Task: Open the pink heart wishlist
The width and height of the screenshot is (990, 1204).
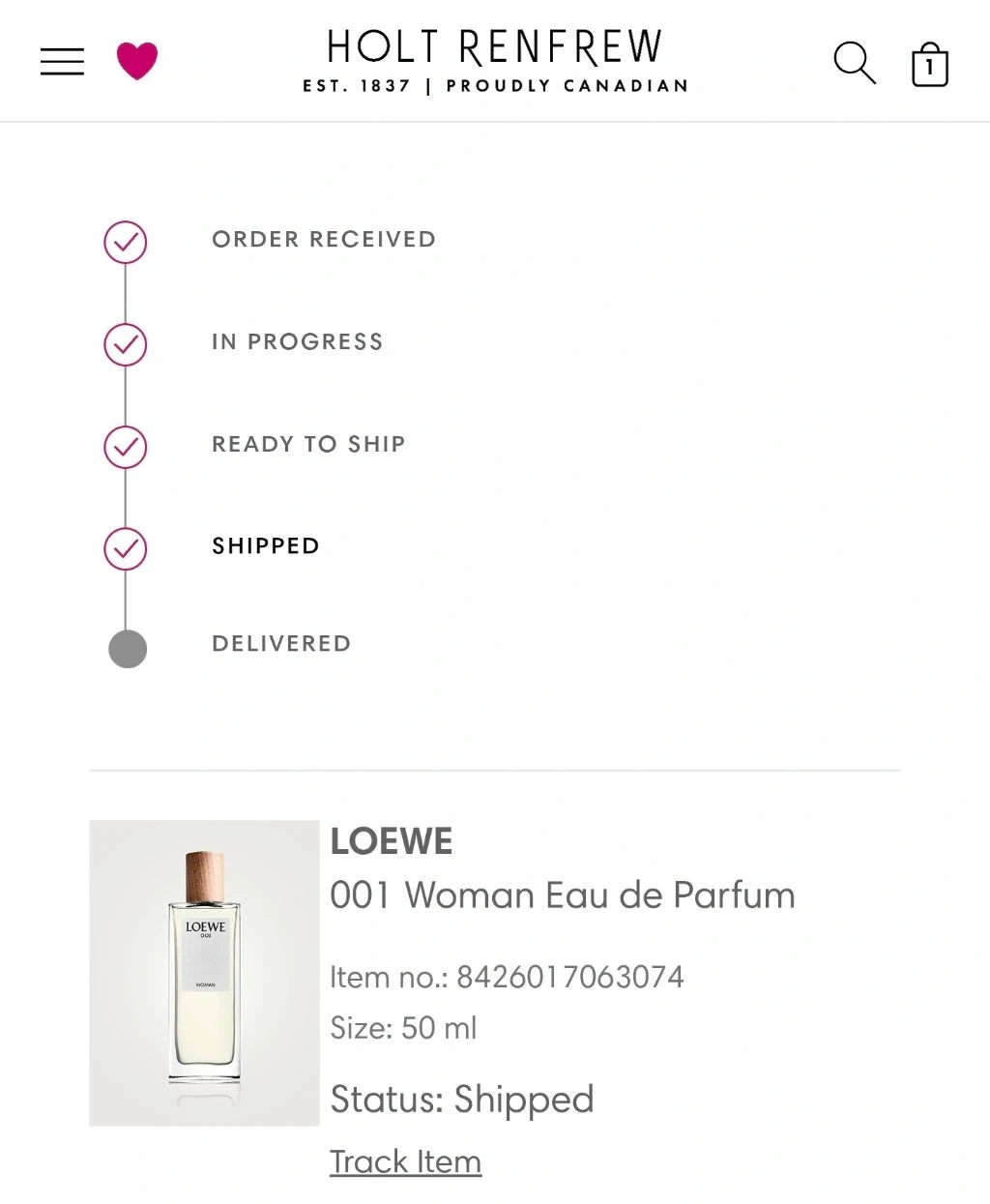Action: pos(136,61)
